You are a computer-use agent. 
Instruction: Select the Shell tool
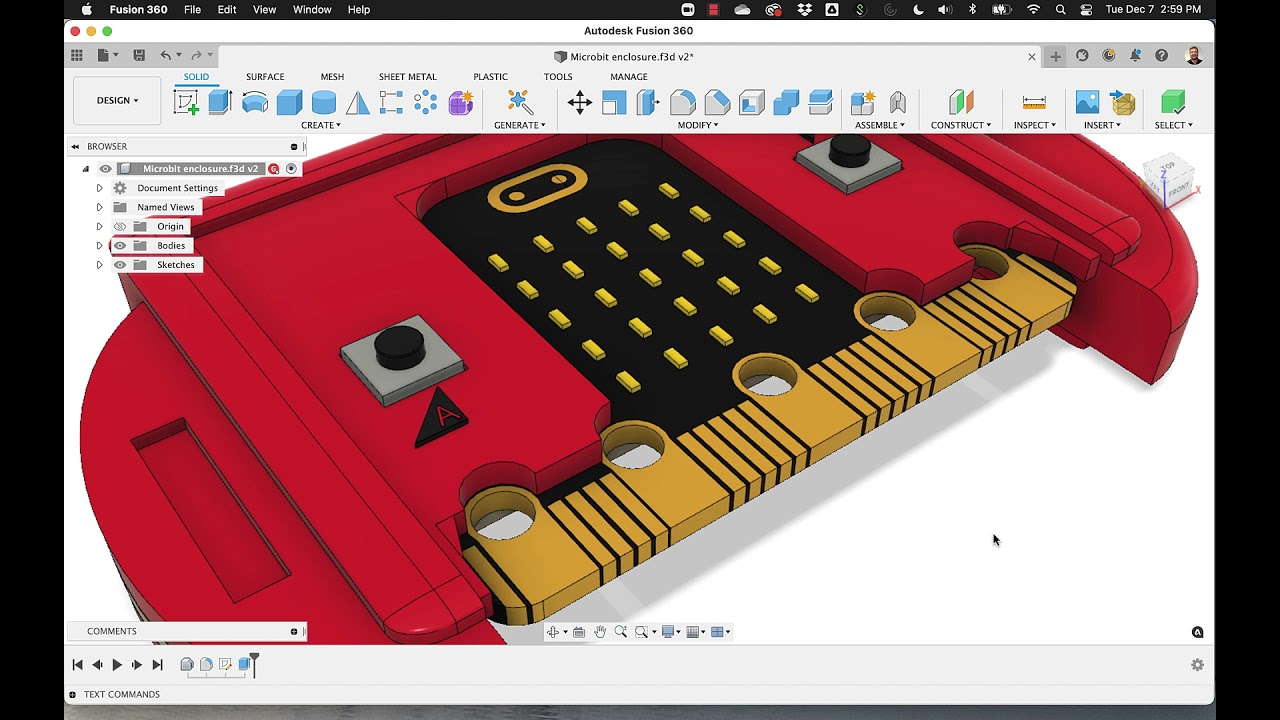click(752, 102)
